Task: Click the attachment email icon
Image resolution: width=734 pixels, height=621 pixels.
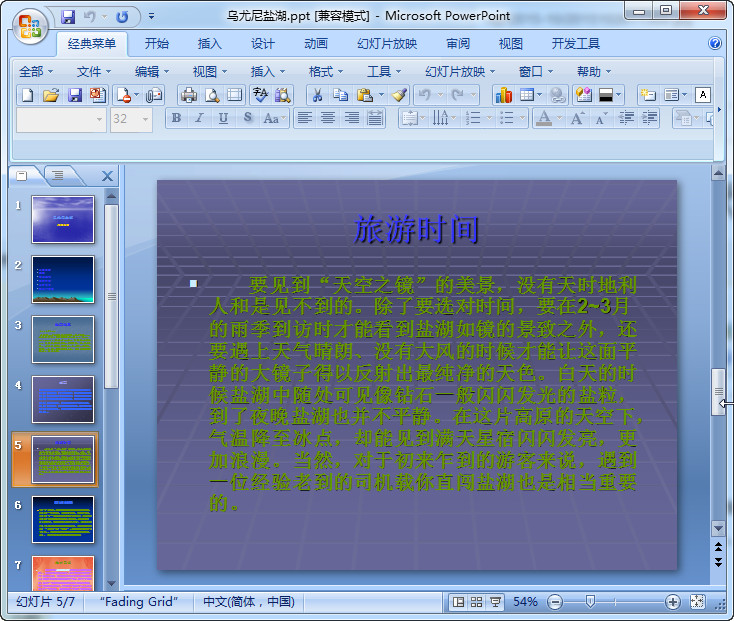Action: (154, 95)
